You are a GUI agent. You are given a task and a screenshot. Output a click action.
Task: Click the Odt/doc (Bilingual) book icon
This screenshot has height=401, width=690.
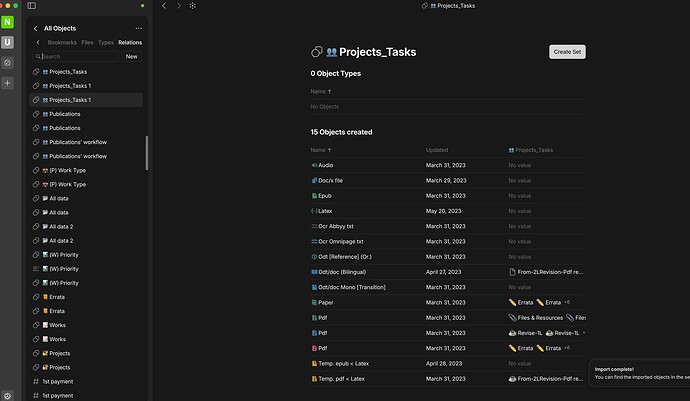click(x=314, y=272)
